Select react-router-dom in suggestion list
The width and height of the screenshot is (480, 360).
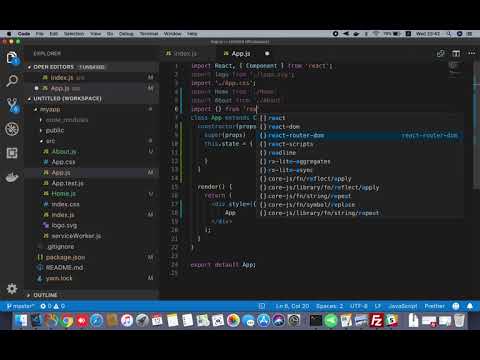click(x=360, y=135)
